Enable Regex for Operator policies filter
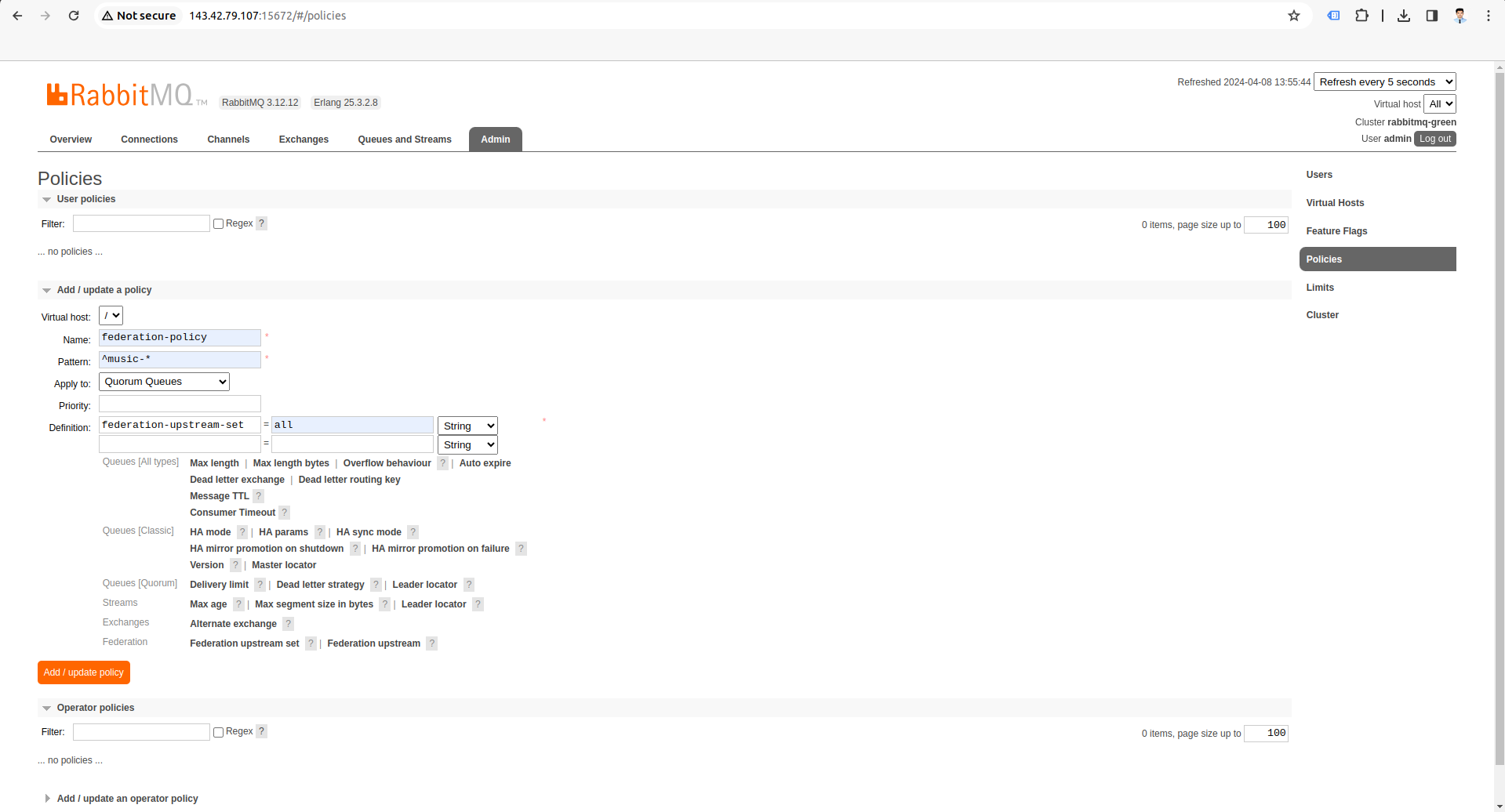 (x=219, y=732)
